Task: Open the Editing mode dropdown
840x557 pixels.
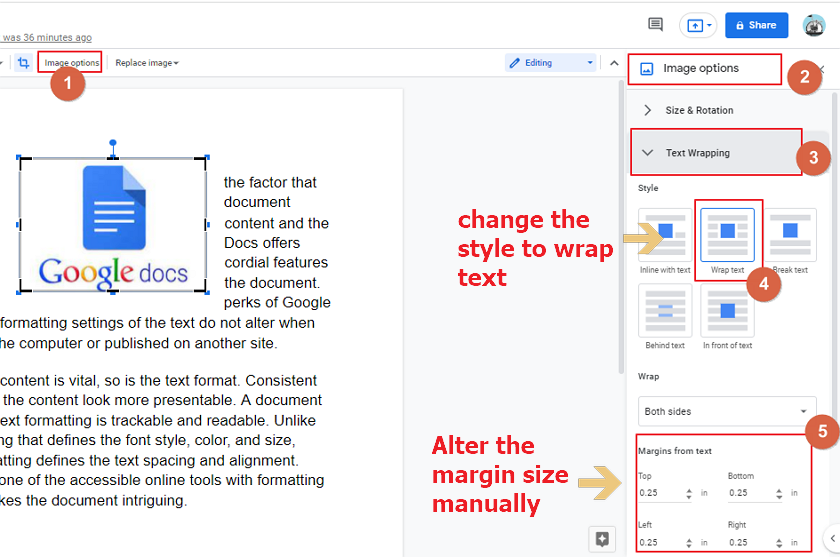Action: point(551,63)
